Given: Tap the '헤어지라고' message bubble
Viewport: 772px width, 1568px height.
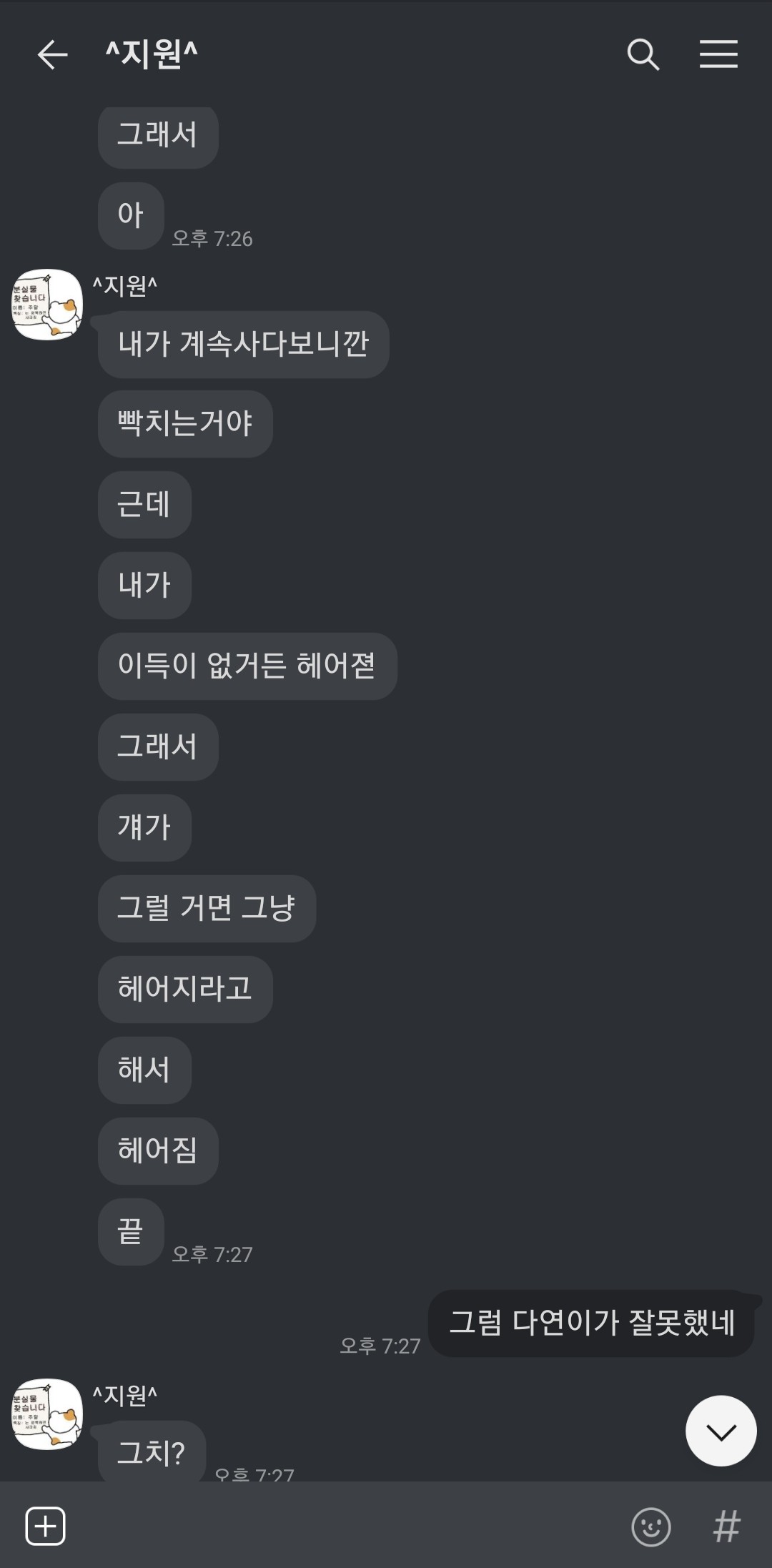Looking at the screenshot, I should [185, 990].
